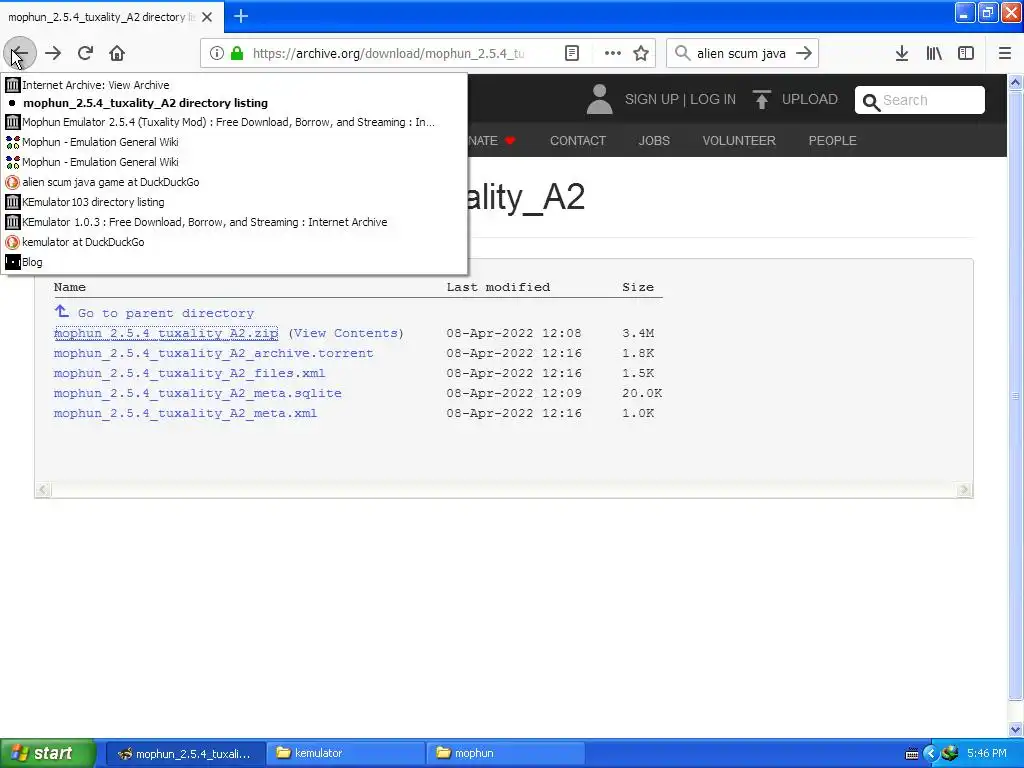Image resolution: width=1024 pixels, height=768 pixels.
Task: Click the tray arrow to show hidden icons
Action: pos(931,754)
